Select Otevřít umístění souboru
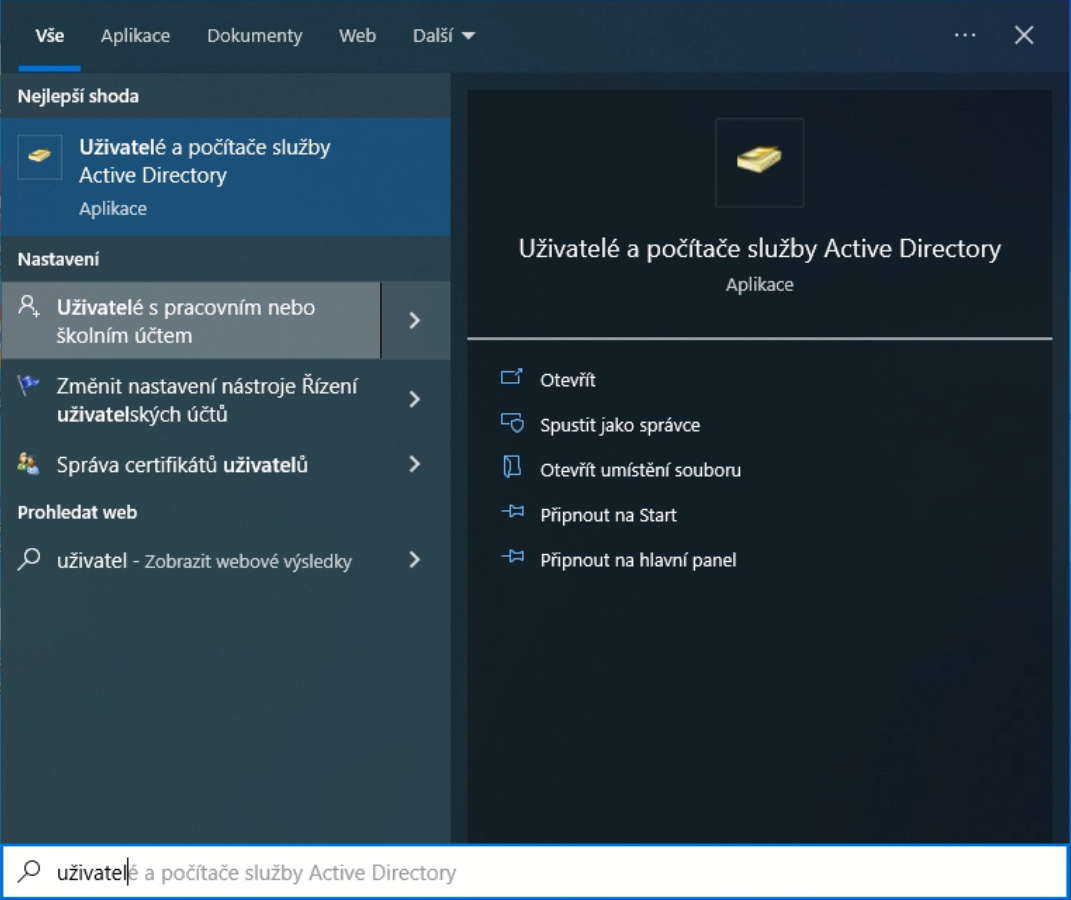 point(641,470)
